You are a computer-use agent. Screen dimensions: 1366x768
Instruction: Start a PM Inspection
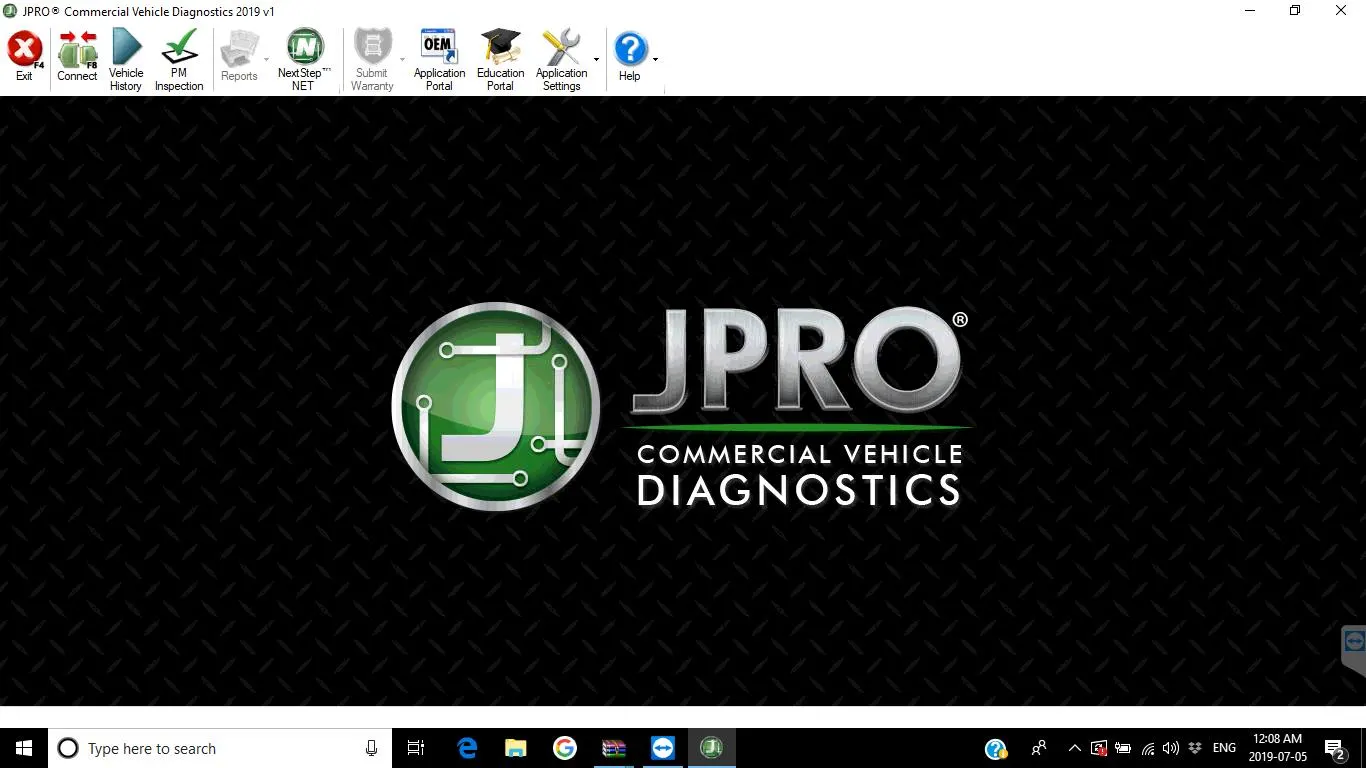pyautogui.click(x=179, y=60)
